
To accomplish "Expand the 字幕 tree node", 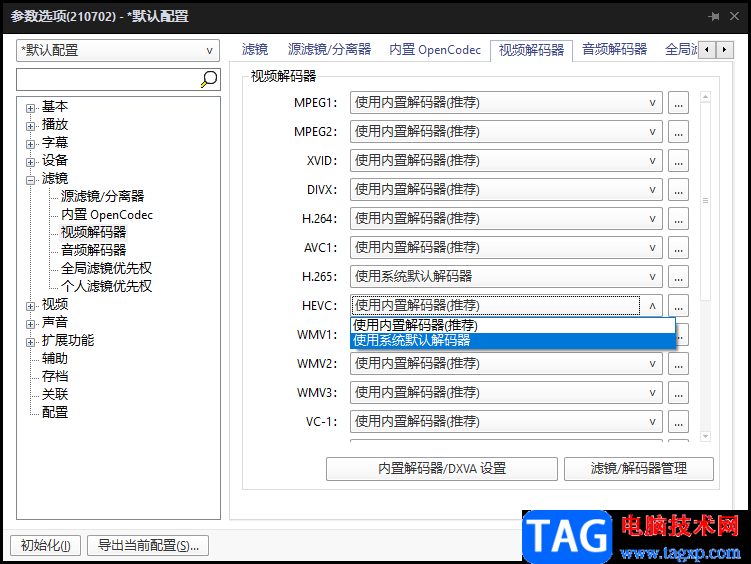I will (30, 144).
